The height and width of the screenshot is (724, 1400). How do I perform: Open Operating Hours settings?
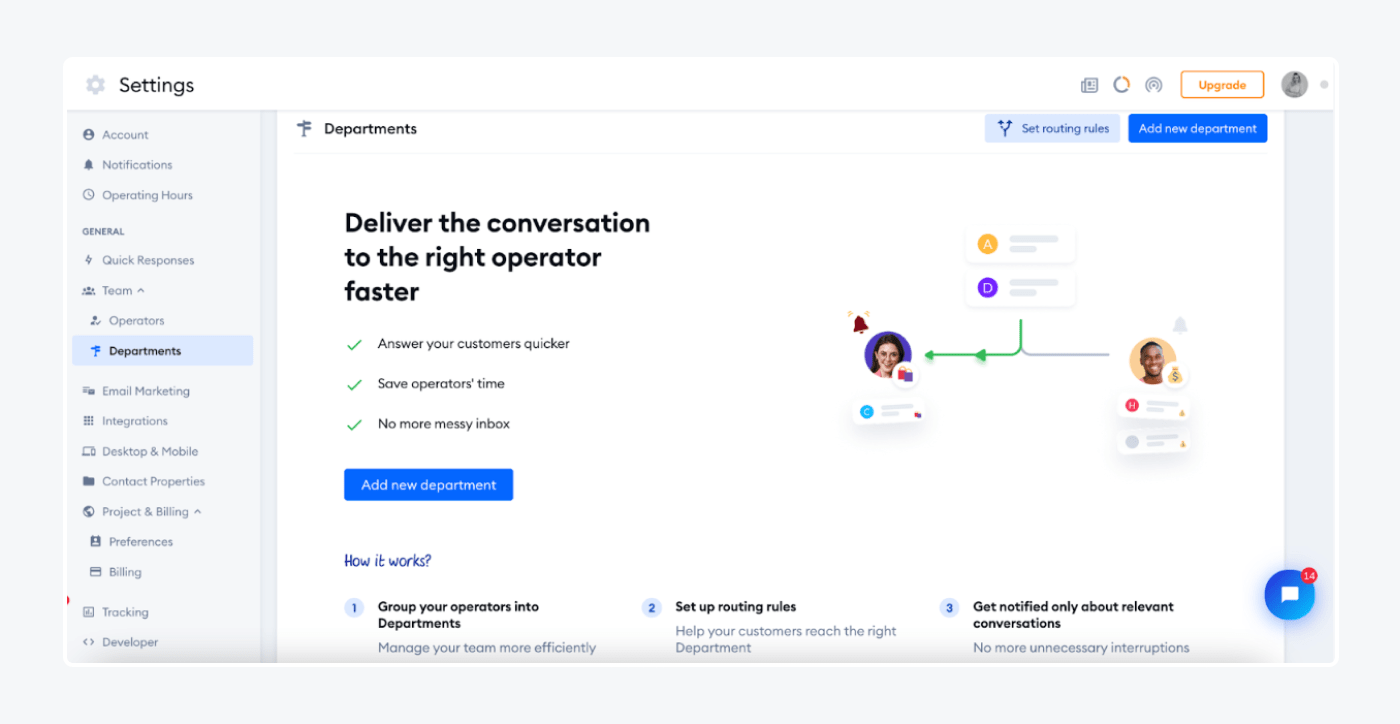tap(147, 195)
